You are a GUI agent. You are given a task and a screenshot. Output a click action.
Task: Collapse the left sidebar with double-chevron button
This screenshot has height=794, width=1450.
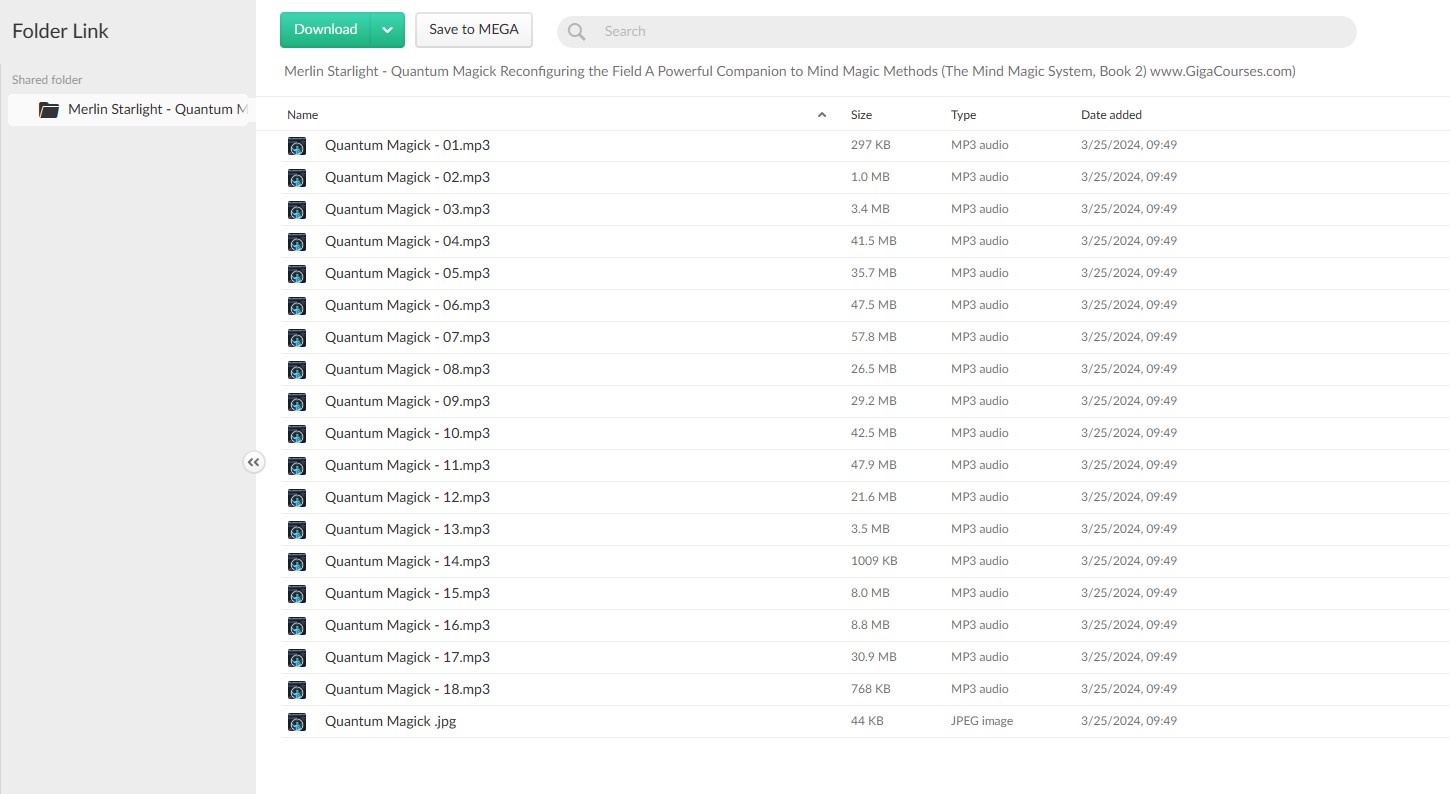pyautogui.click(x=254, y=462)
